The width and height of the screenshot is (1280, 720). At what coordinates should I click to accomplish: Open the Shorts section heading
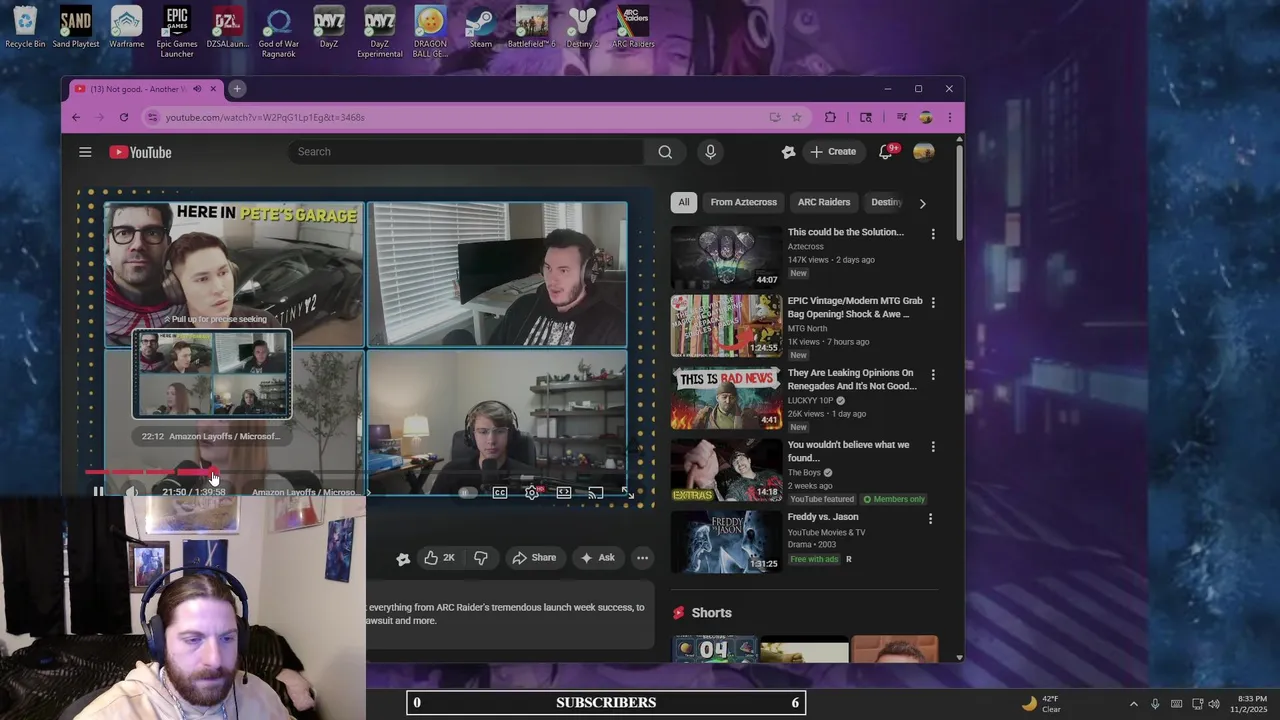(x=711, y=613)
